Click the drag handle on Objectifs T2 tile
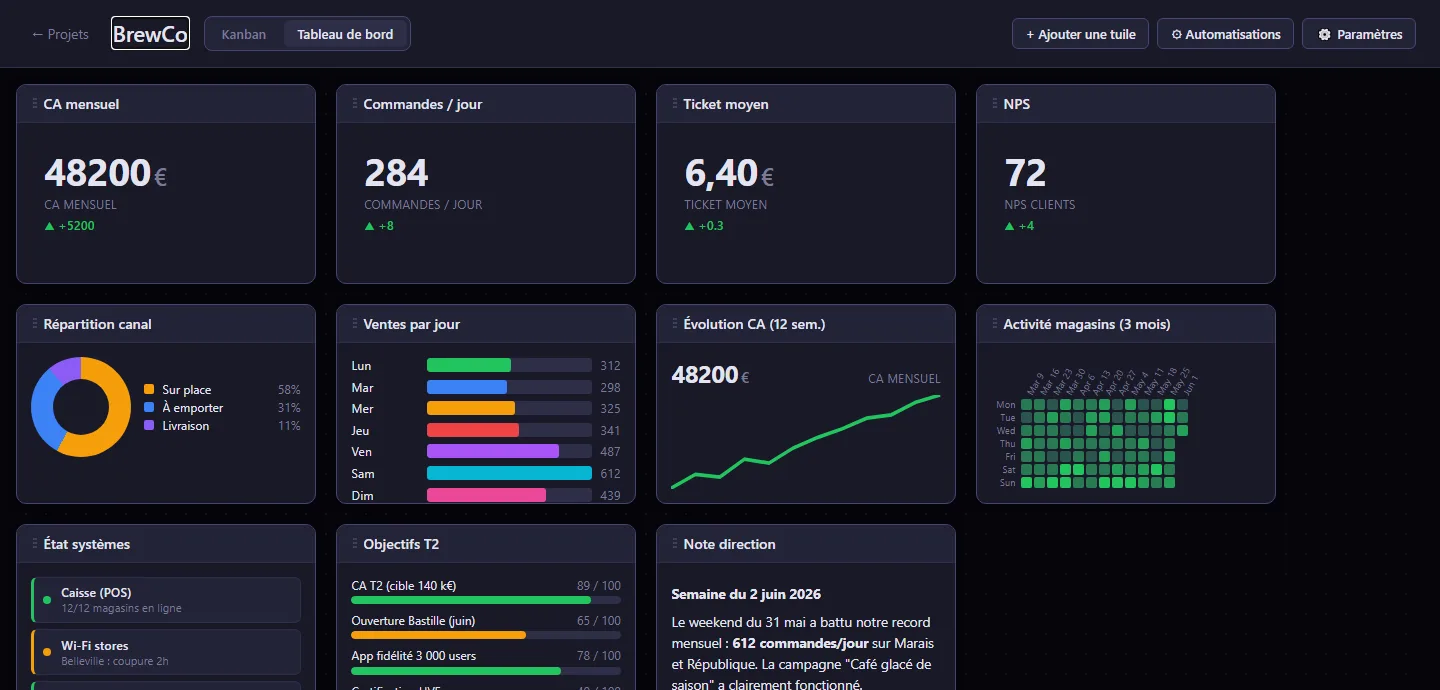Viewport: 1440px width, 690px height. [x=355, y=544]
